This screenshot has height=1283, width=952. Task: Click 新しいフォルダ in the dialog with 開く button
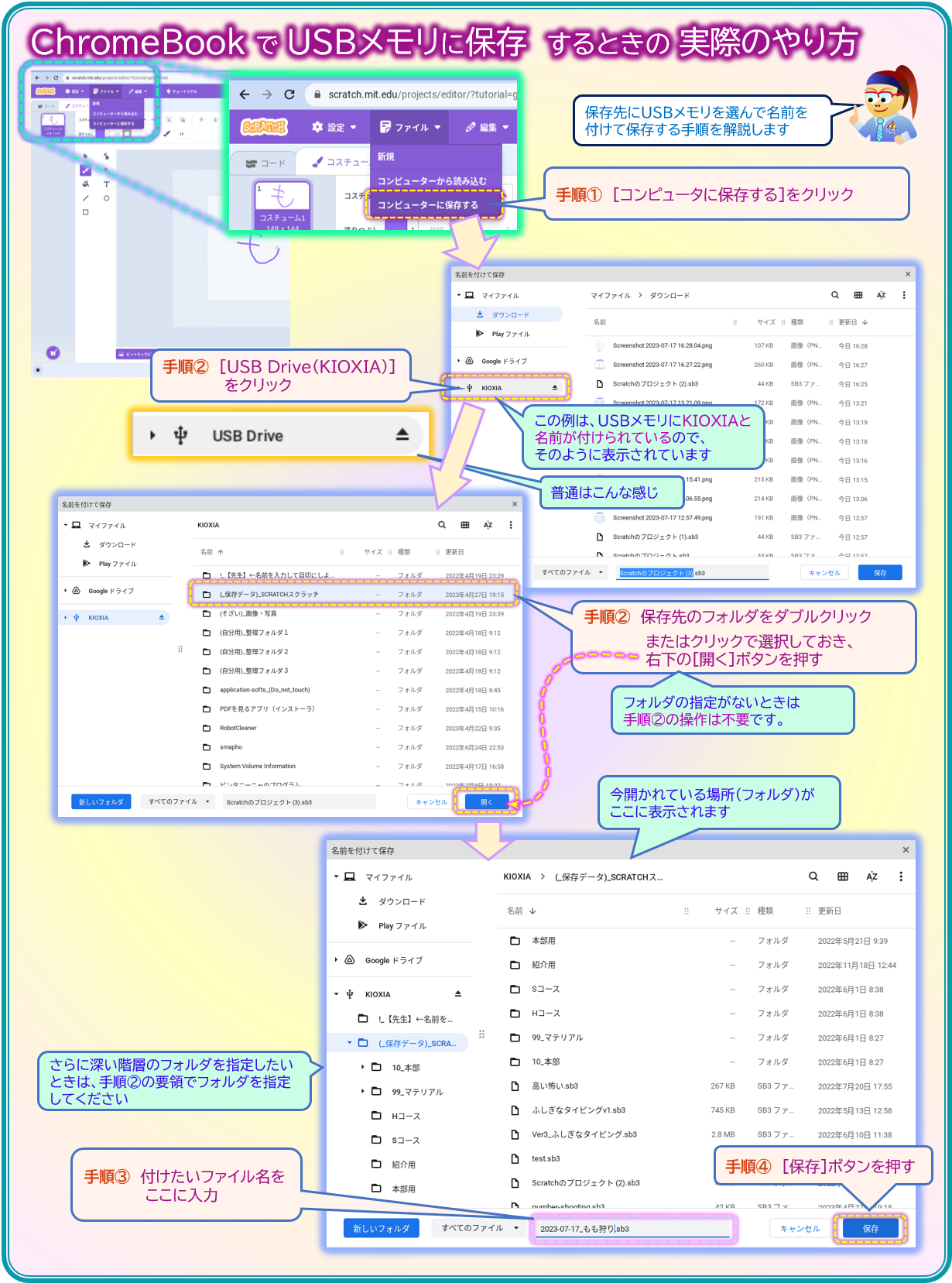101,801
